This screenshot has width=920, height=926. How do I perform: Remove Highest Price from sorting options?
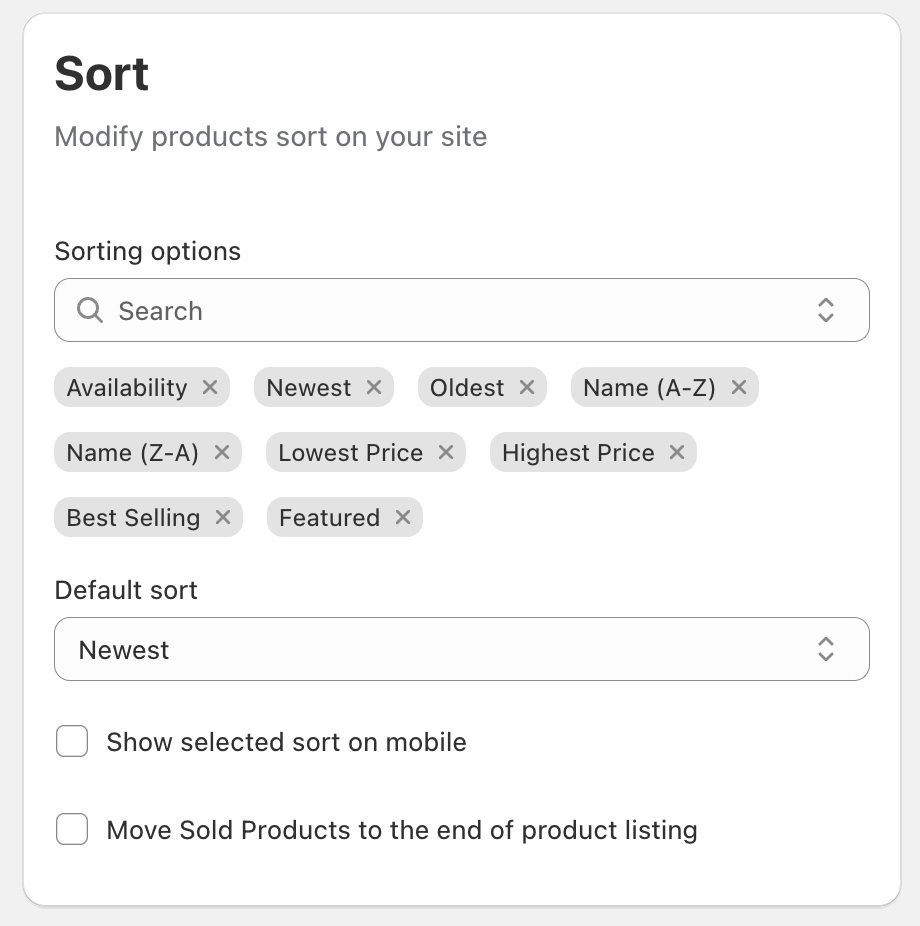pyautogui.click(x=677, y=453)
